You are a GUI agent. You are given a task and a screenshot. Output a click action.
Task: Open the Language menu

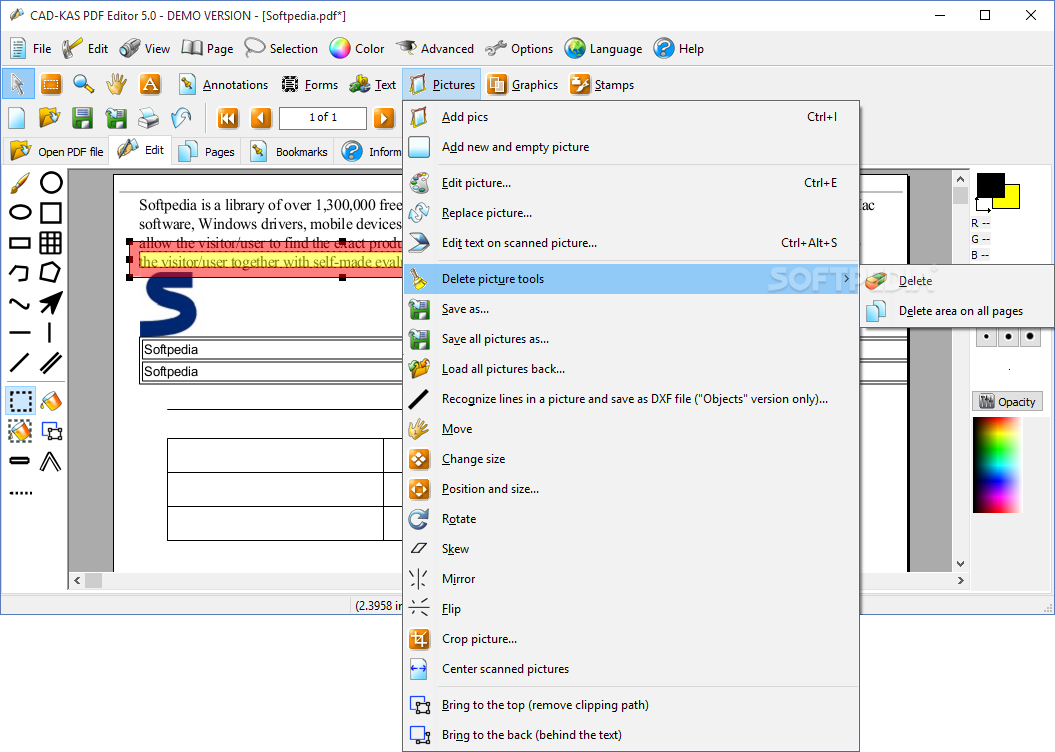(603, 48)
